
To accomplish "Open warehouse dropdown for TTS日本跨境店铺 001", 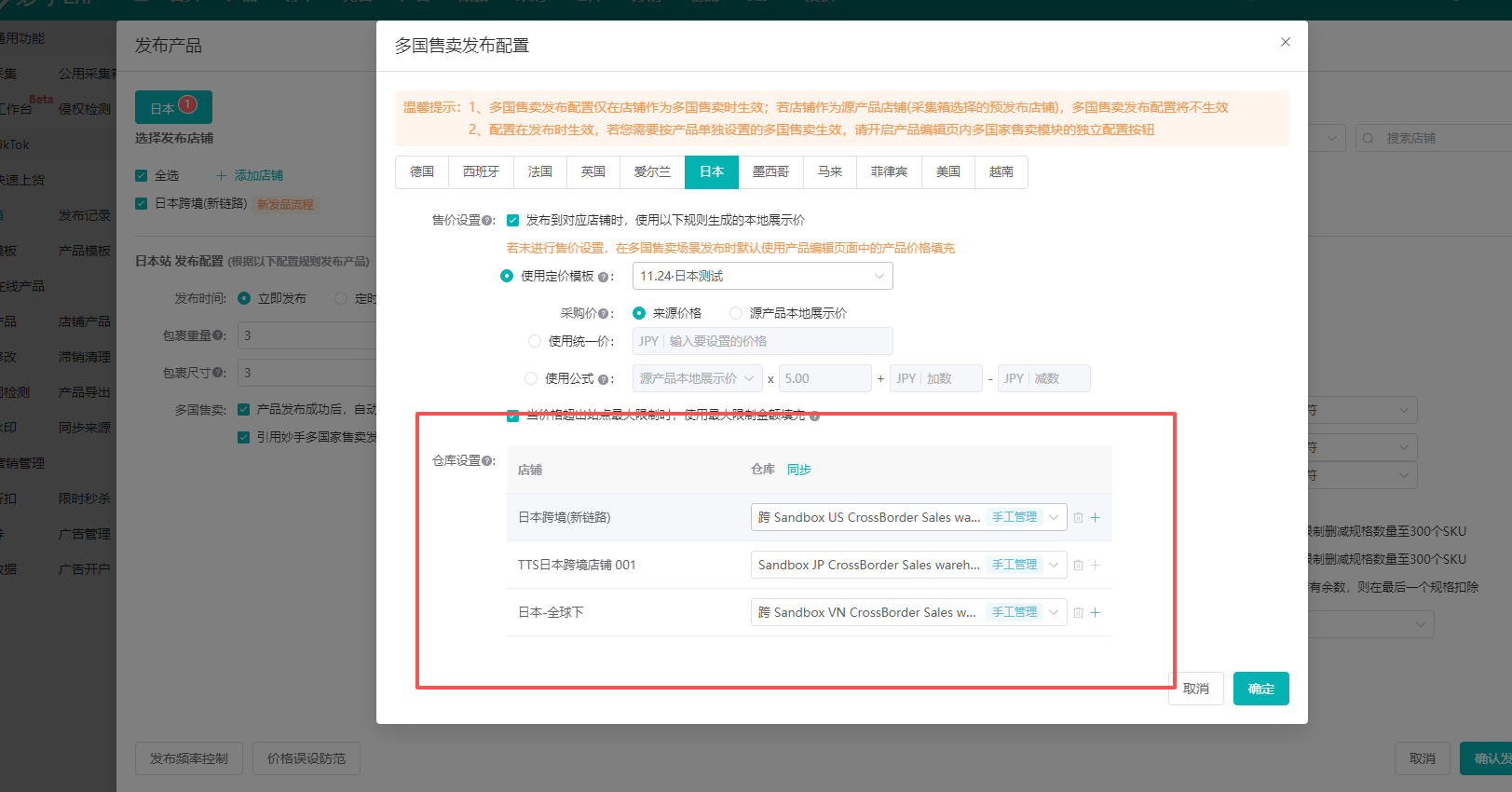I will pyautogui.click(x=908, y=565).
